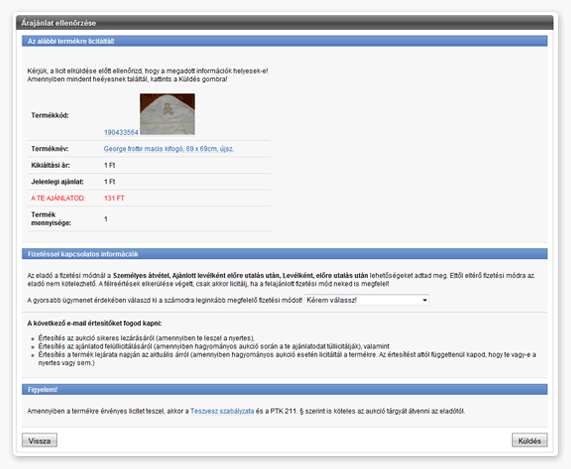Click the Jelenlegi ajánlat row label
The width and height of the screenshot is (571, 469).
coord(57,182)
